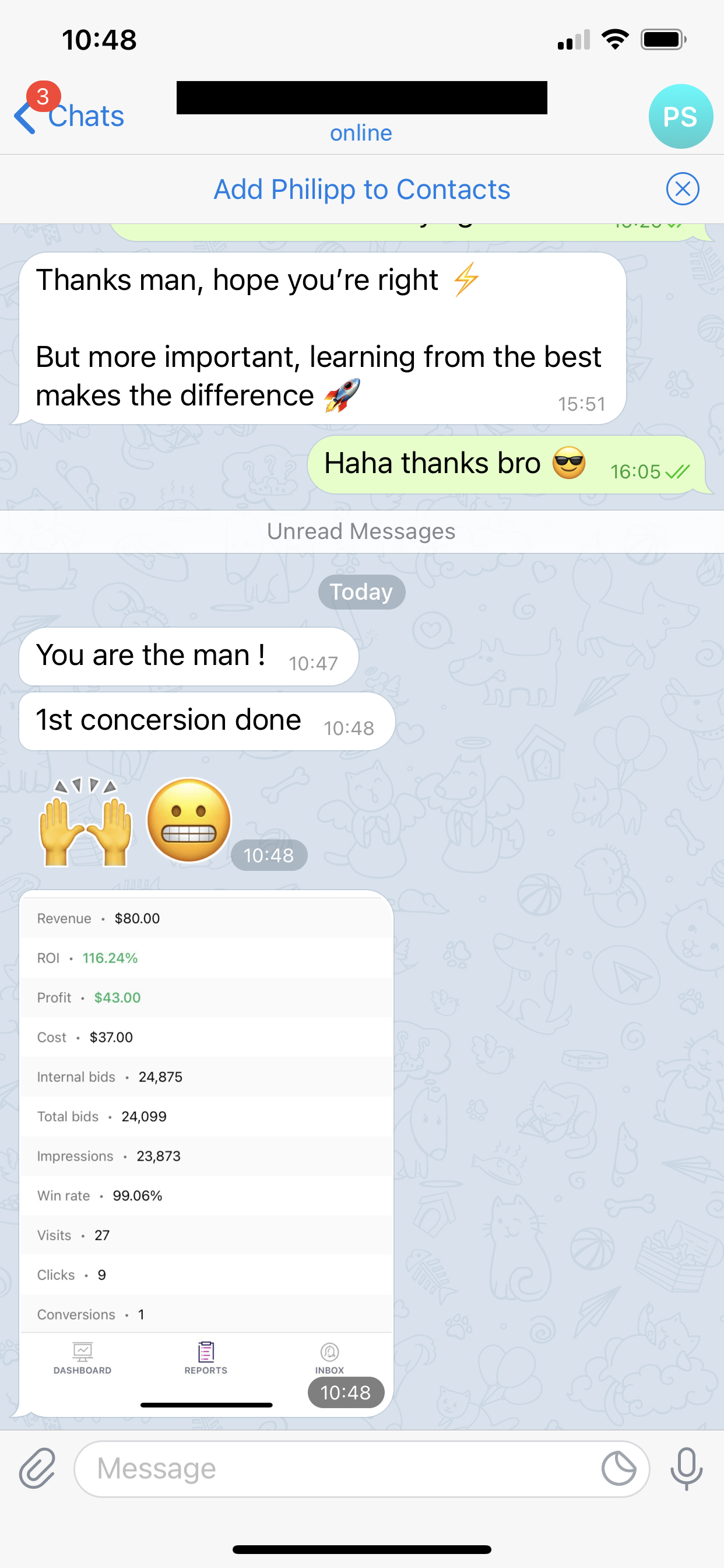Open the PS profile avatar
This screenshot has width=724, height=1568.
tap(680, 116)
